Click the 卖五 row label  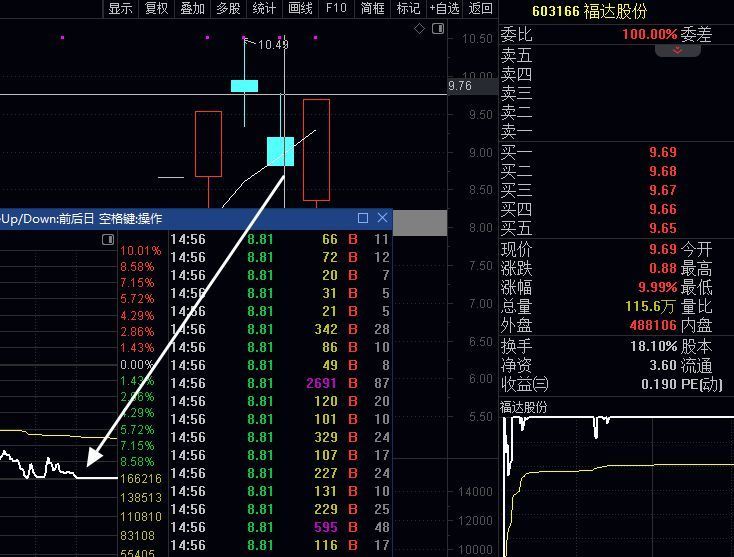pos(516,56)
